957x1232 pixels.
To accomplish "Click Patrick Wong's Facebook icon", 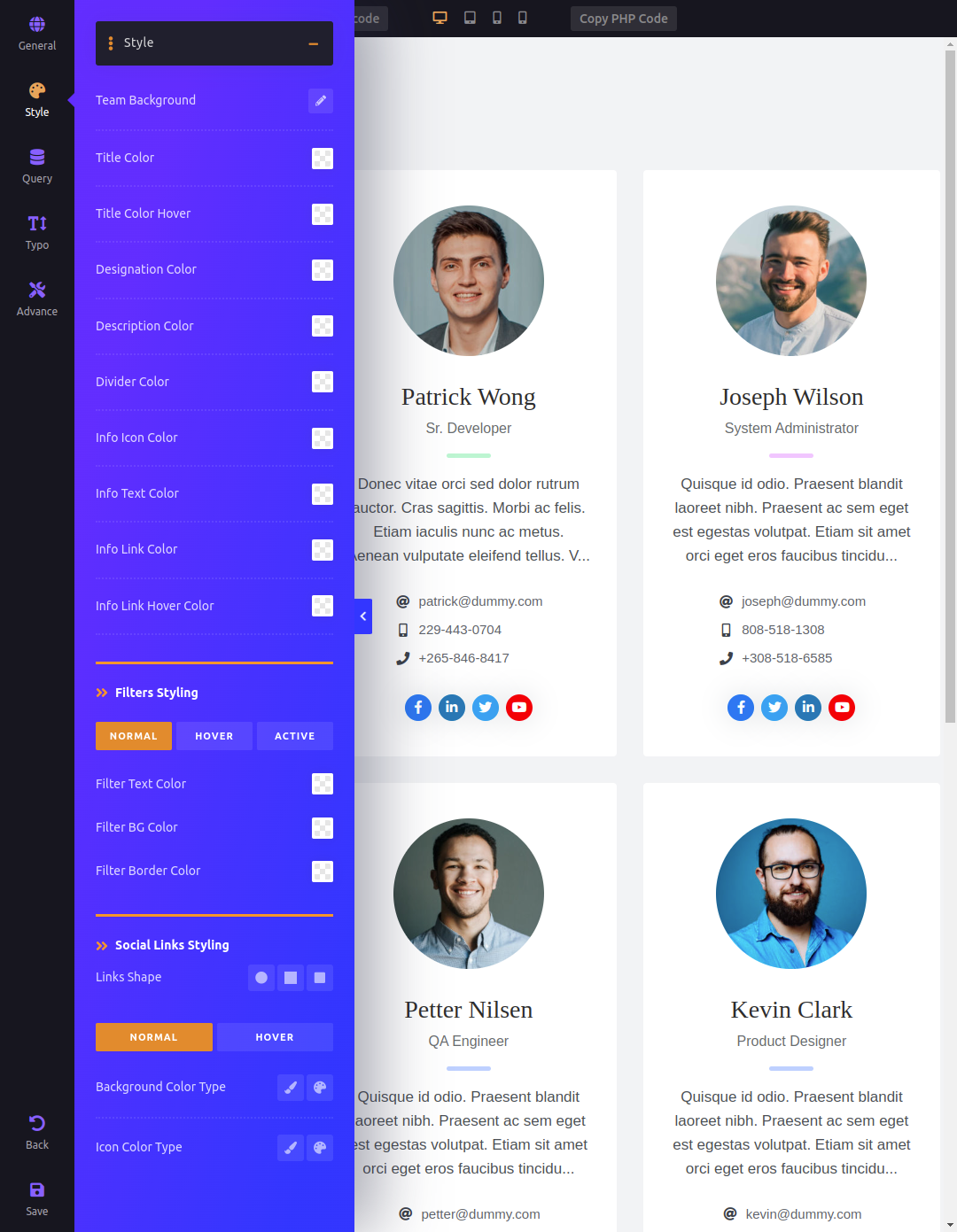I will [418, 708].
